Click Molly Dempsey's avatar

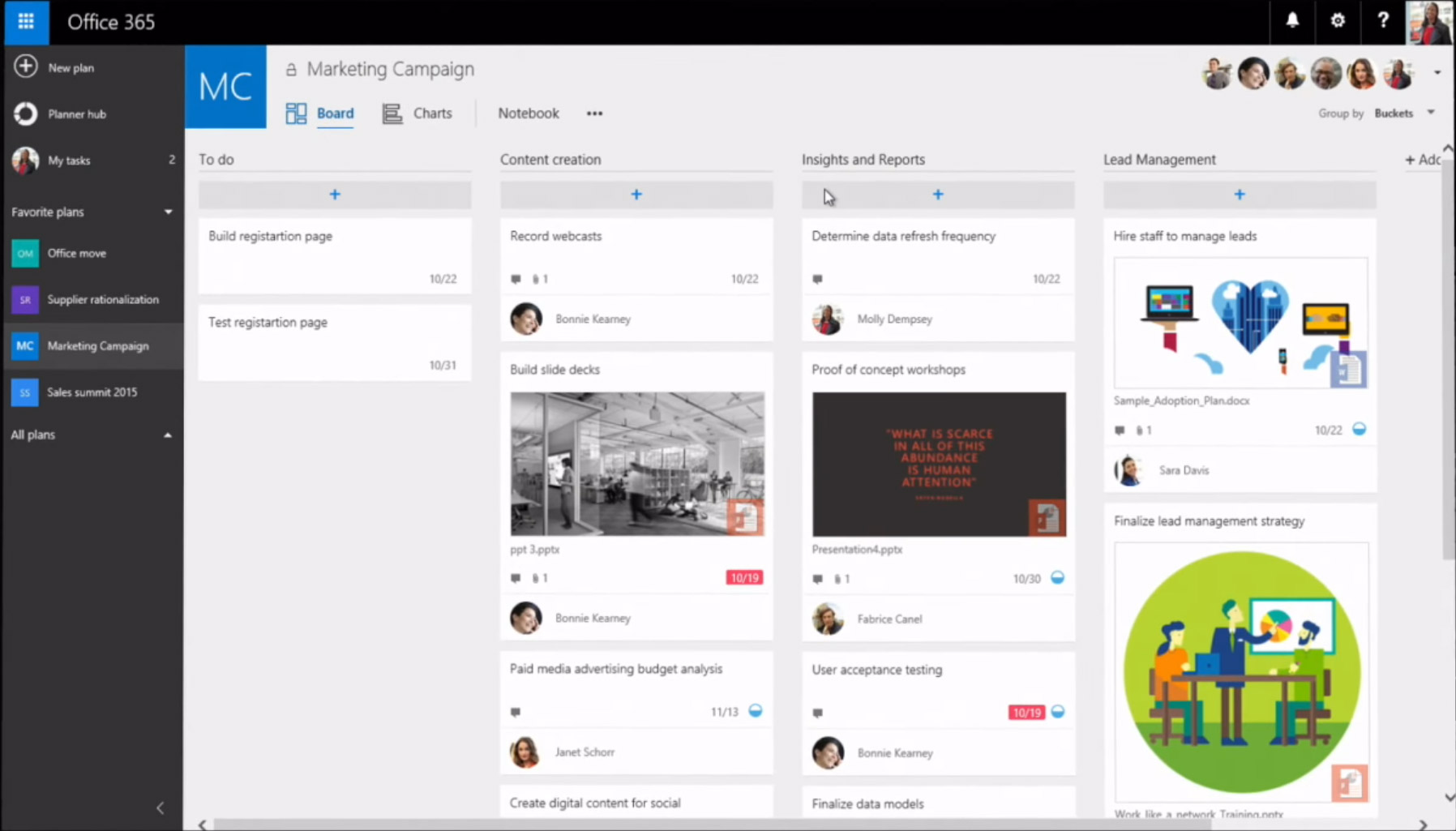828,319
